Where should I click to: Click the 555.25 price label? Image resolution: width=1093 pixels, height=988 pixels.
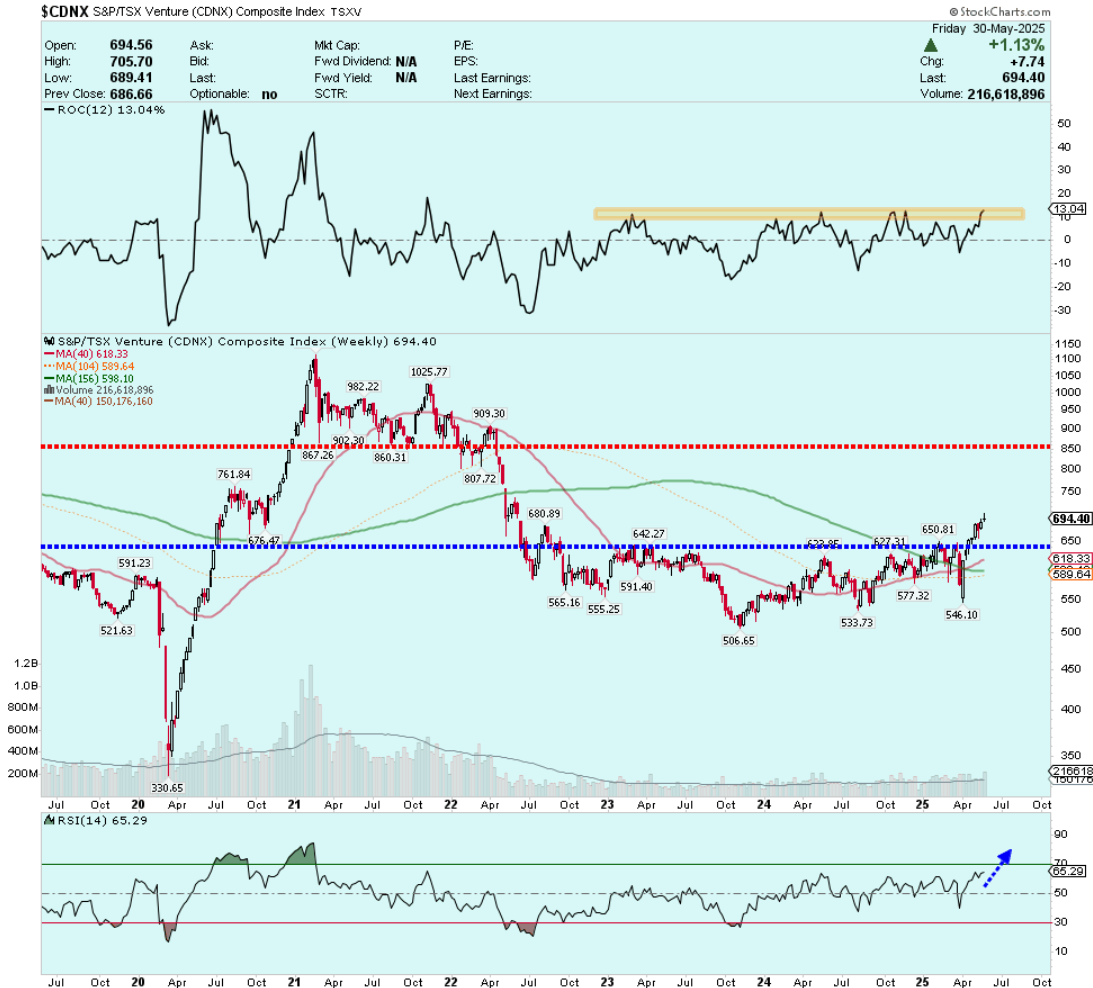(603, 609)
